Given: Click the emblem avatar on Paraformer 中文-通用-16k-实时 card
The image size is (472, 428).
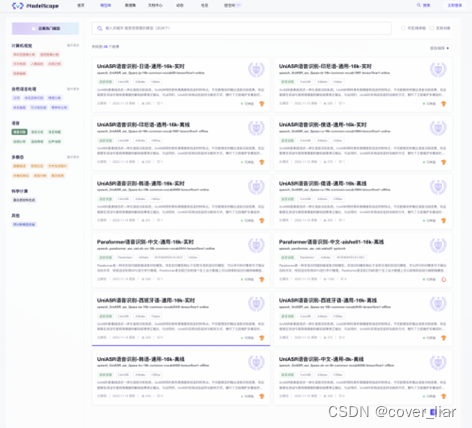Looking at the screenshot, I should point(256,245).
